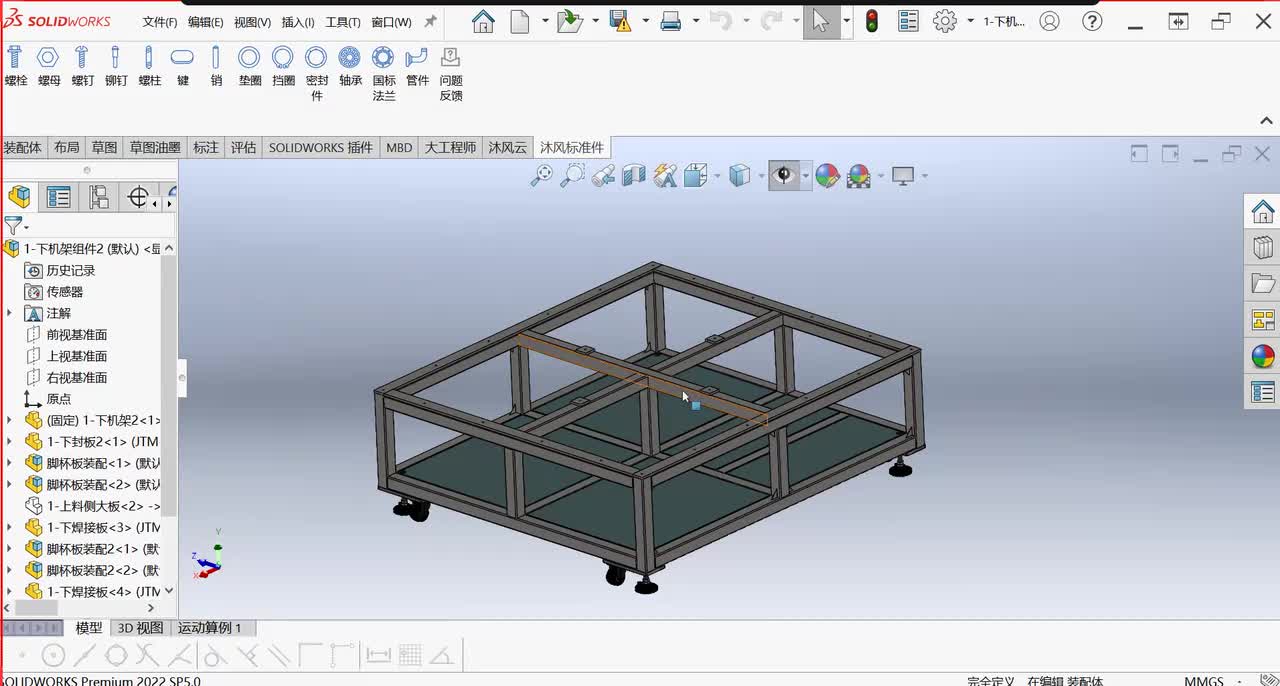The height and width of the screenshot is (686, 1280).
Task: Switch to ConfigurationManager tab
Action: tap(98, 197)
